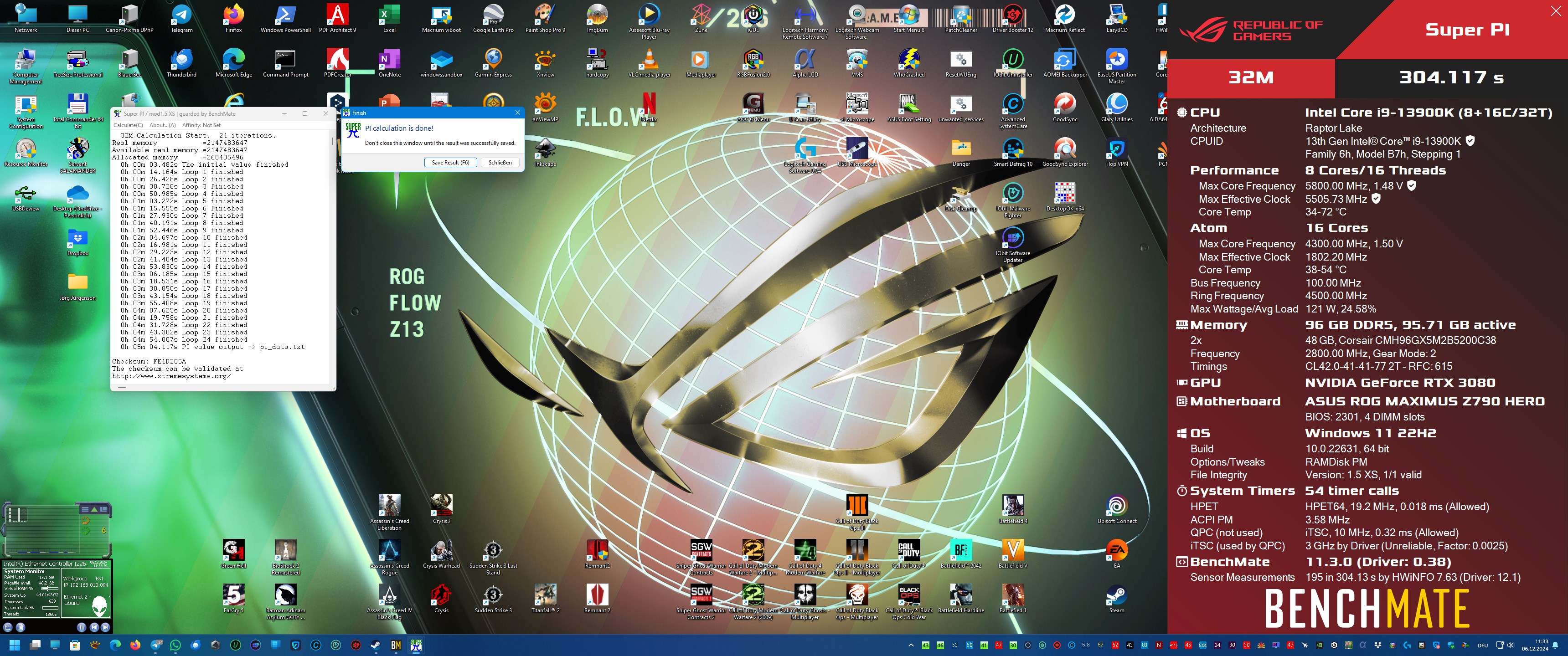
Task: Launch Green Hell game shortcut
Action: 234,554
